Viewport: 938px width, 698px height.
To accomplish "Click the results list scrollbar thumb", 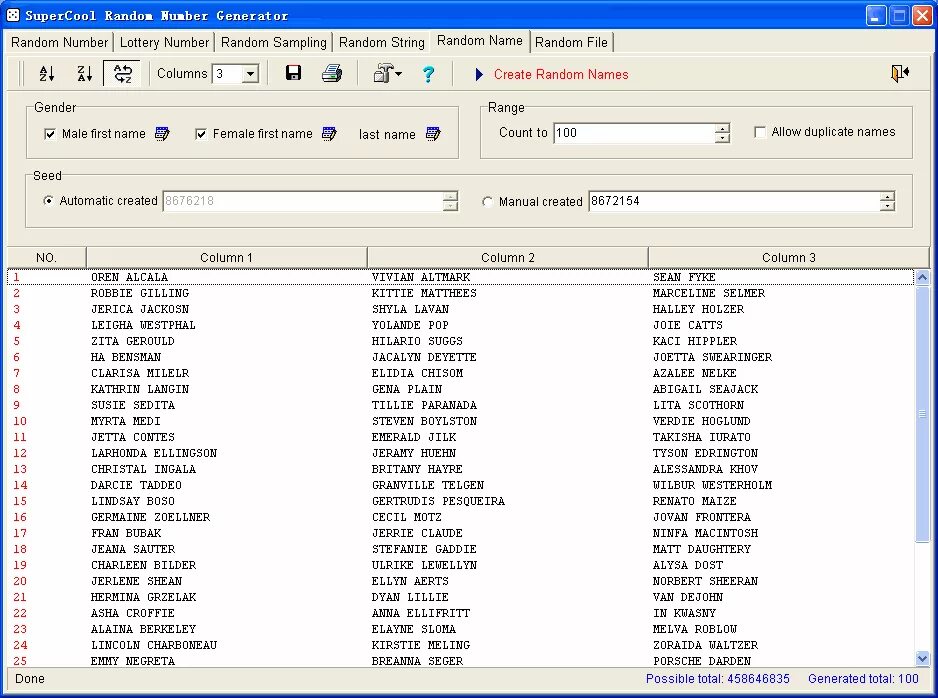I will 922,414.
